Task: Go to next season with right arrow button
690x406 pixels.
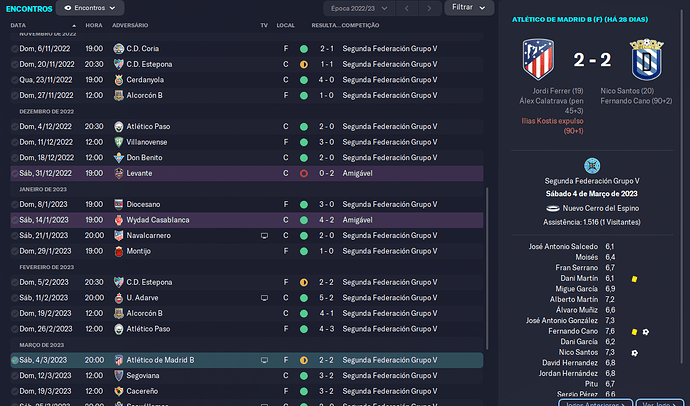Action: coord(429,8)
